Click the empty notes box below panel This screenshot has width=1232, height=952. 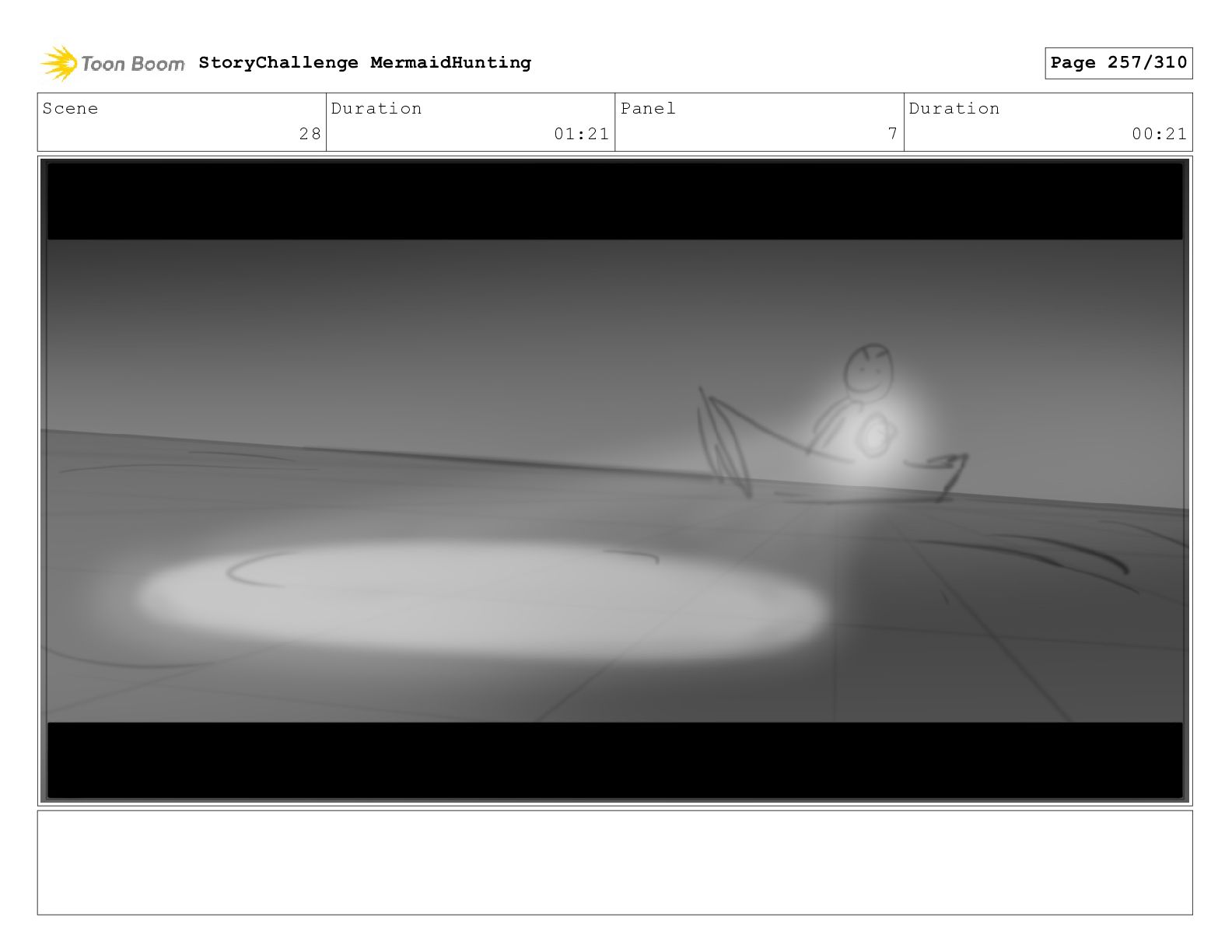coord(615,863)
